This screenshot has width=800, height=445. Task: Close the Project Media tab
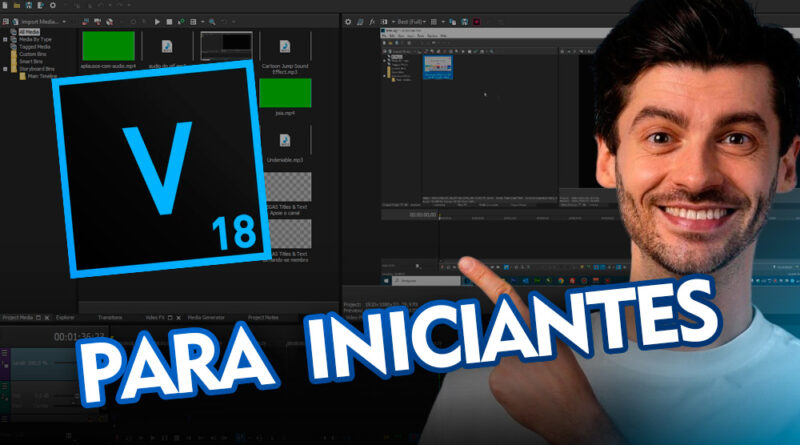point(47,317)
